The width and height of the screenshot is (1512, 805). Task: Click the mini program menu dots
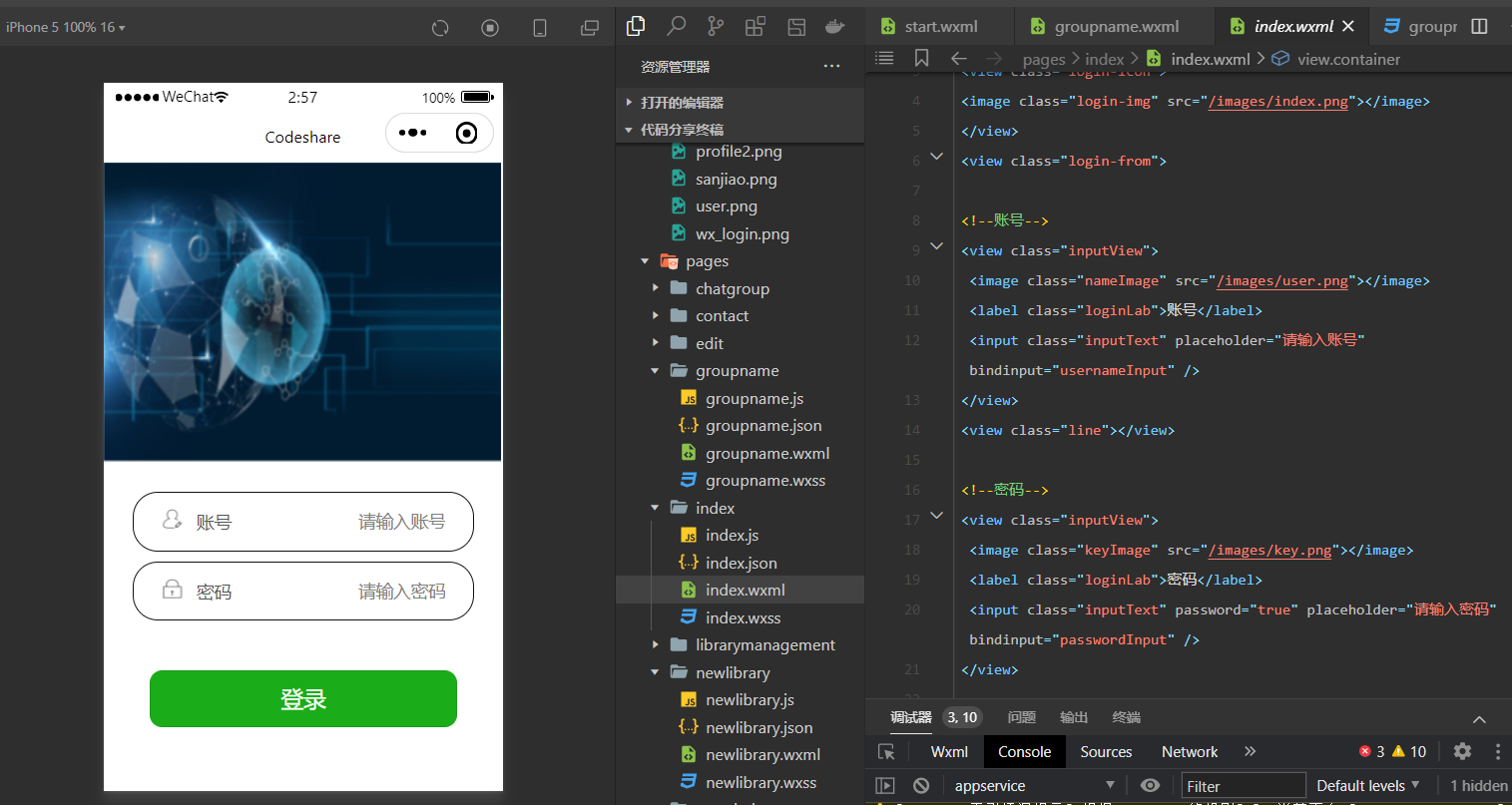click(412, 133)
